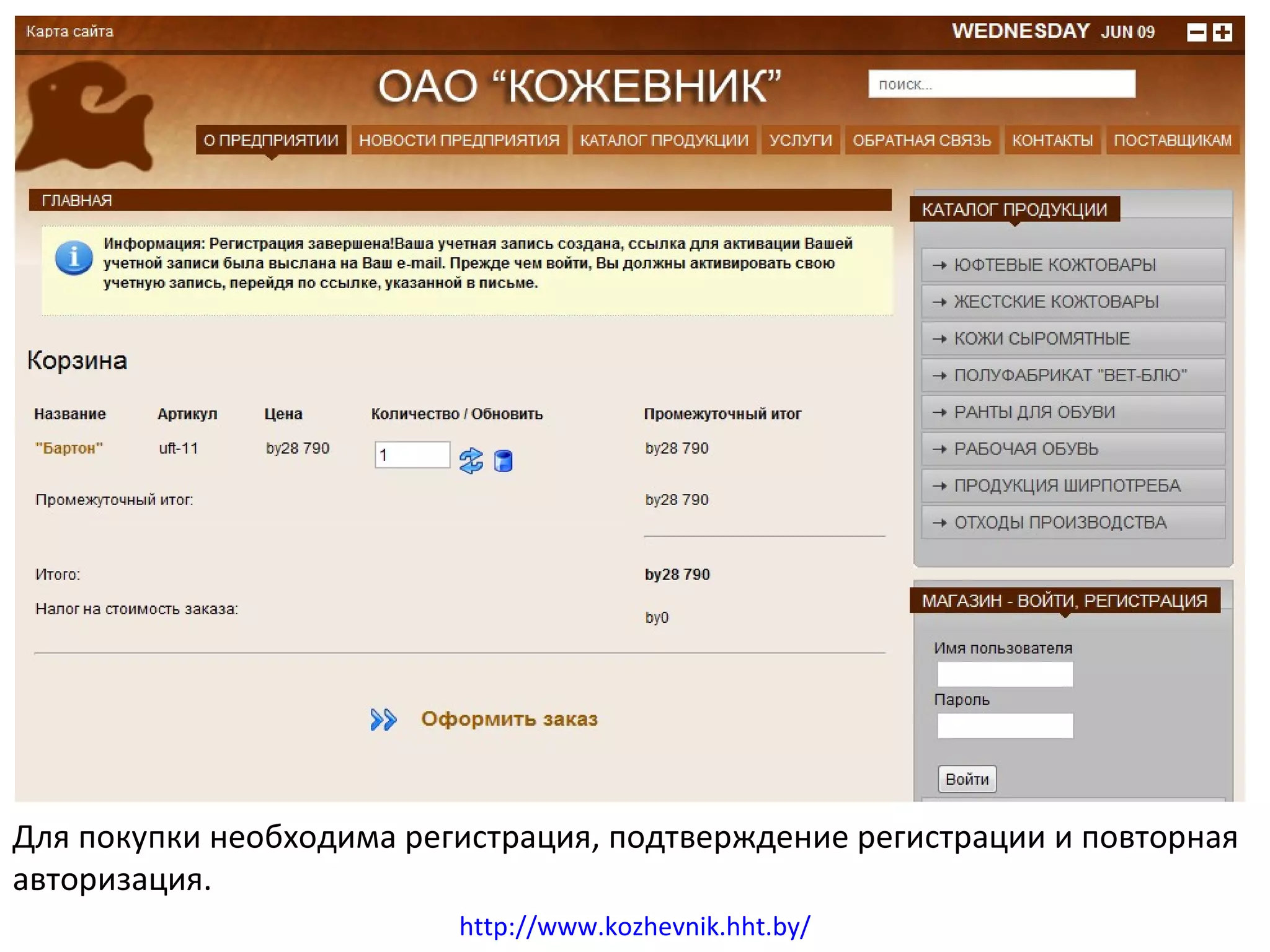Open ОТХОДЫ ПРОИЗВОДСТВА category
Image resolution: width=1270 pixels, height=952 pixels.
point(1073,522)
